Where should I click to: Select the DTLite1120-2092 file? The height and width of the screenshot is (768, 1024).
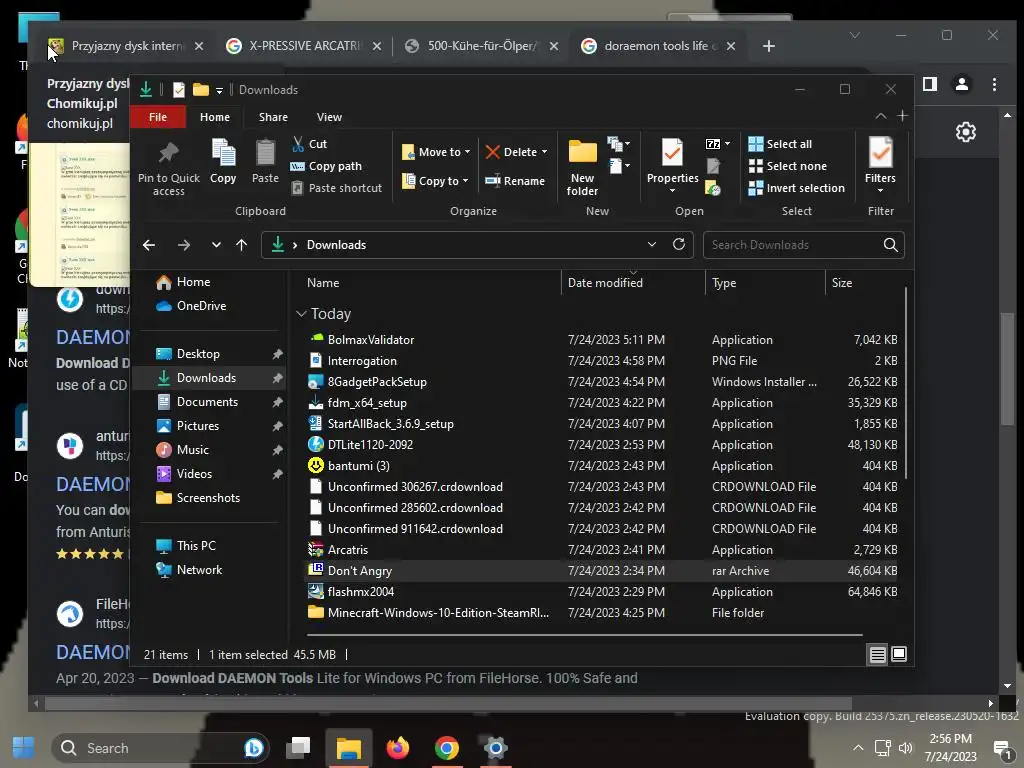601,445
